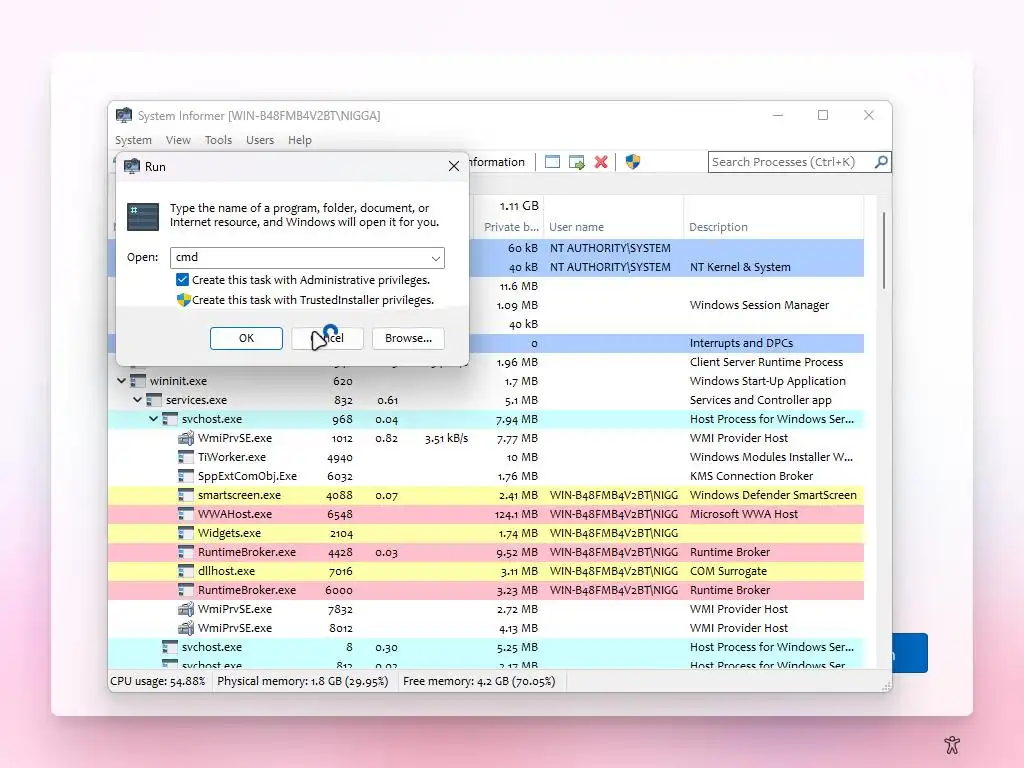This screenshot has width=1024, height=768.
Task: Uncheck Create this task with Administrative privileges
Action: [x=182, y=280]
